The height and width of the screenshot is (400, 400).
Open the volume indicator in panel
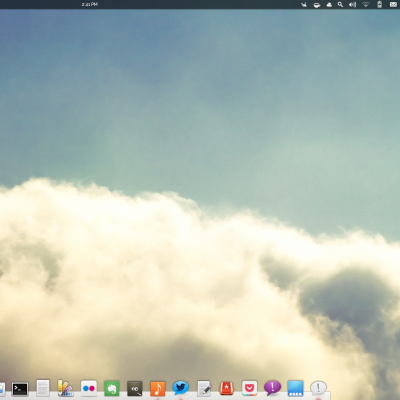tap(352, 5)
